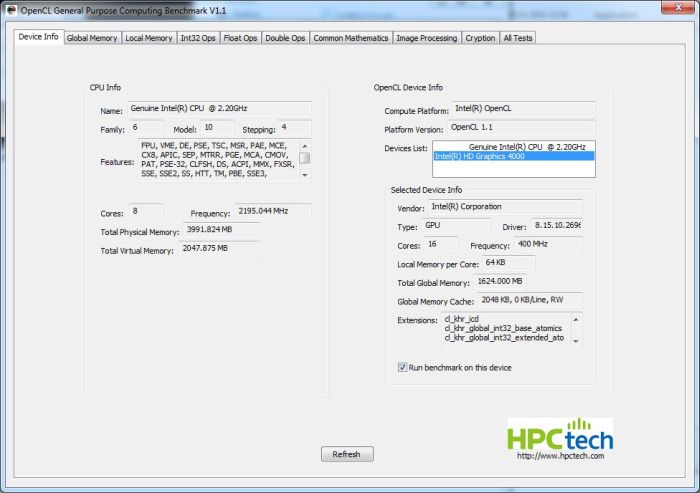Screen dimensions: 700x493
Task: Click the CPU Family field showing 6
Action: point(146,128)
